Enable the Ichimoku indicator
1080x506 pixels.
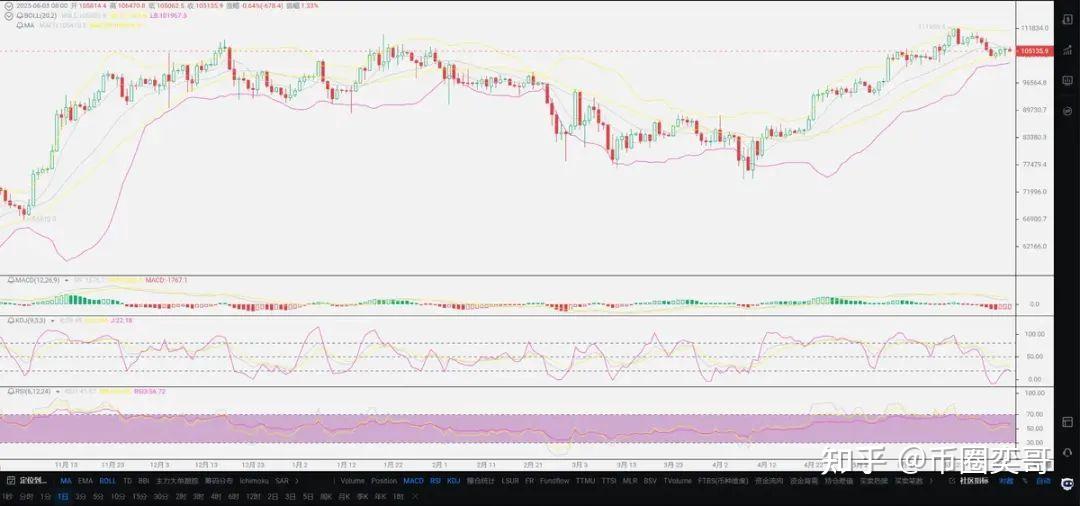[x=253, y=481]
